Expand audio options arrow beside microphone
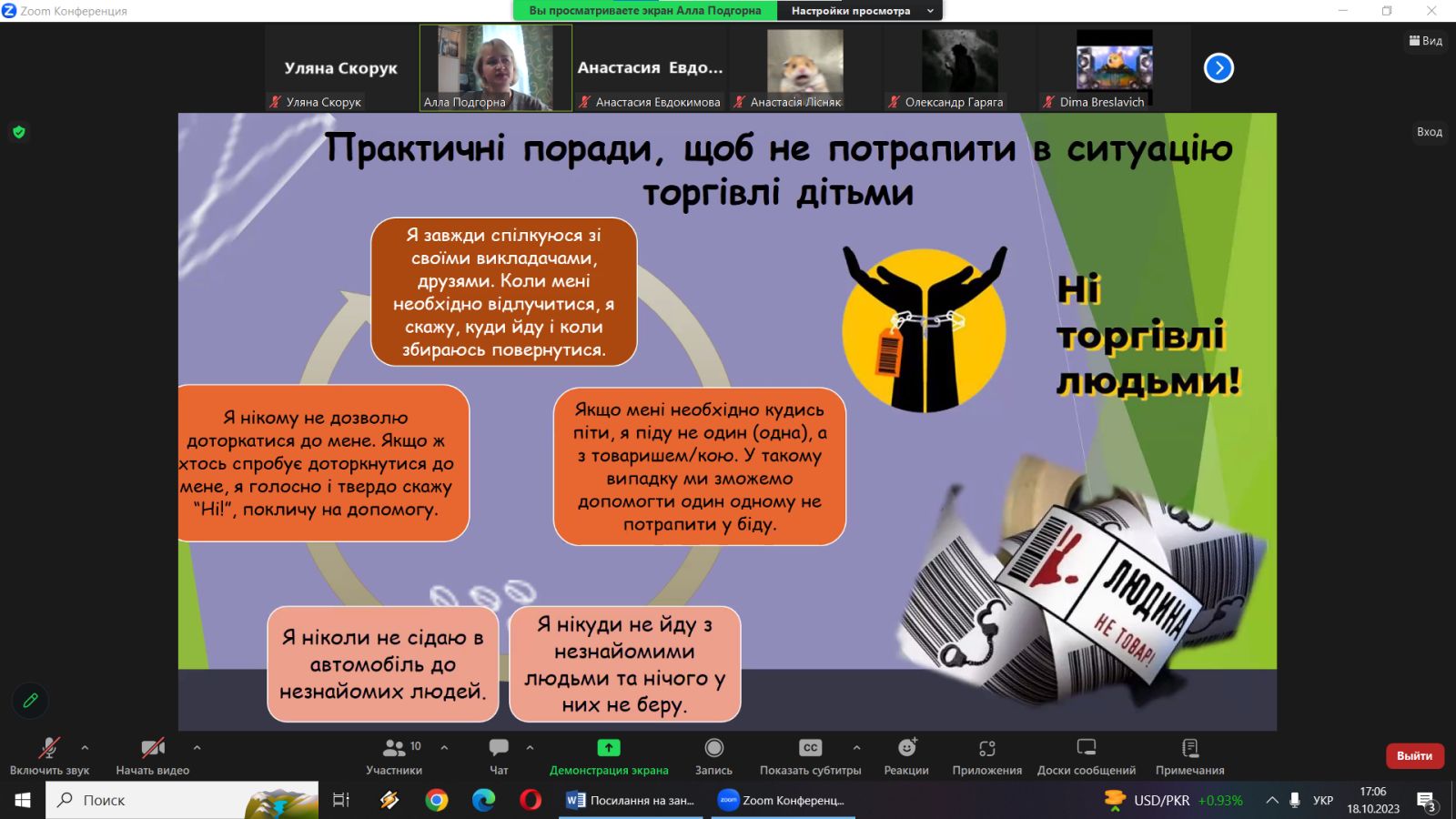 (x=85, y=748)
